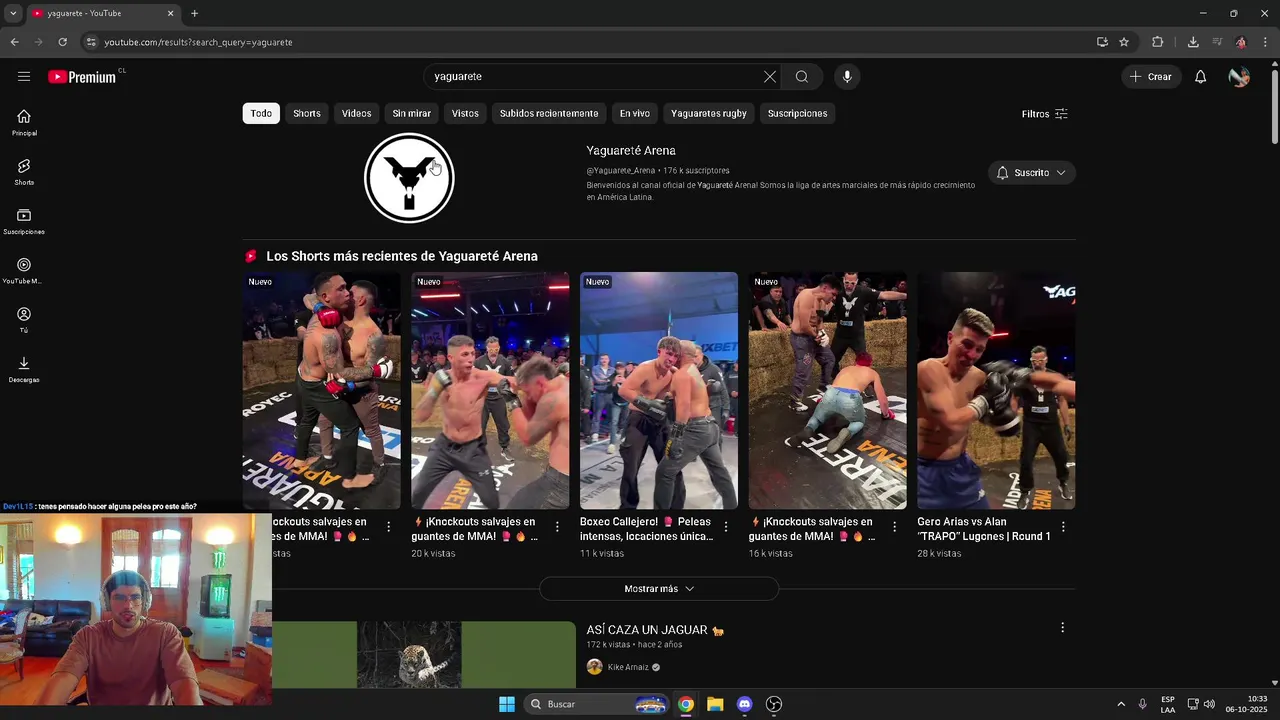
Task: Show hidden system tray icons
Action: 1121,704
